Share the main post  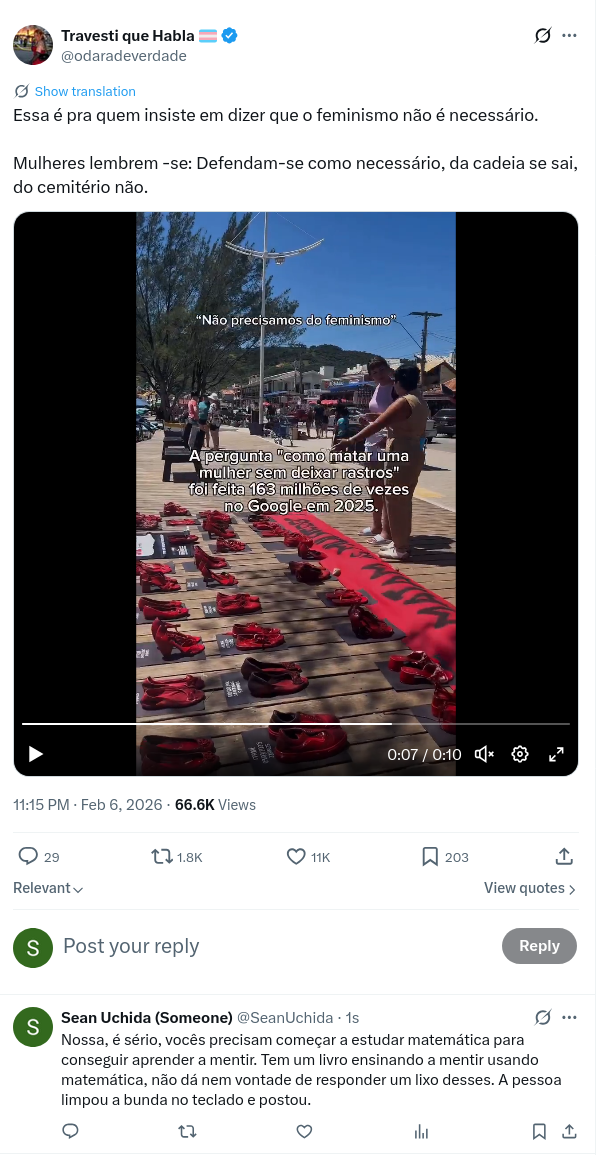point(564,856)
